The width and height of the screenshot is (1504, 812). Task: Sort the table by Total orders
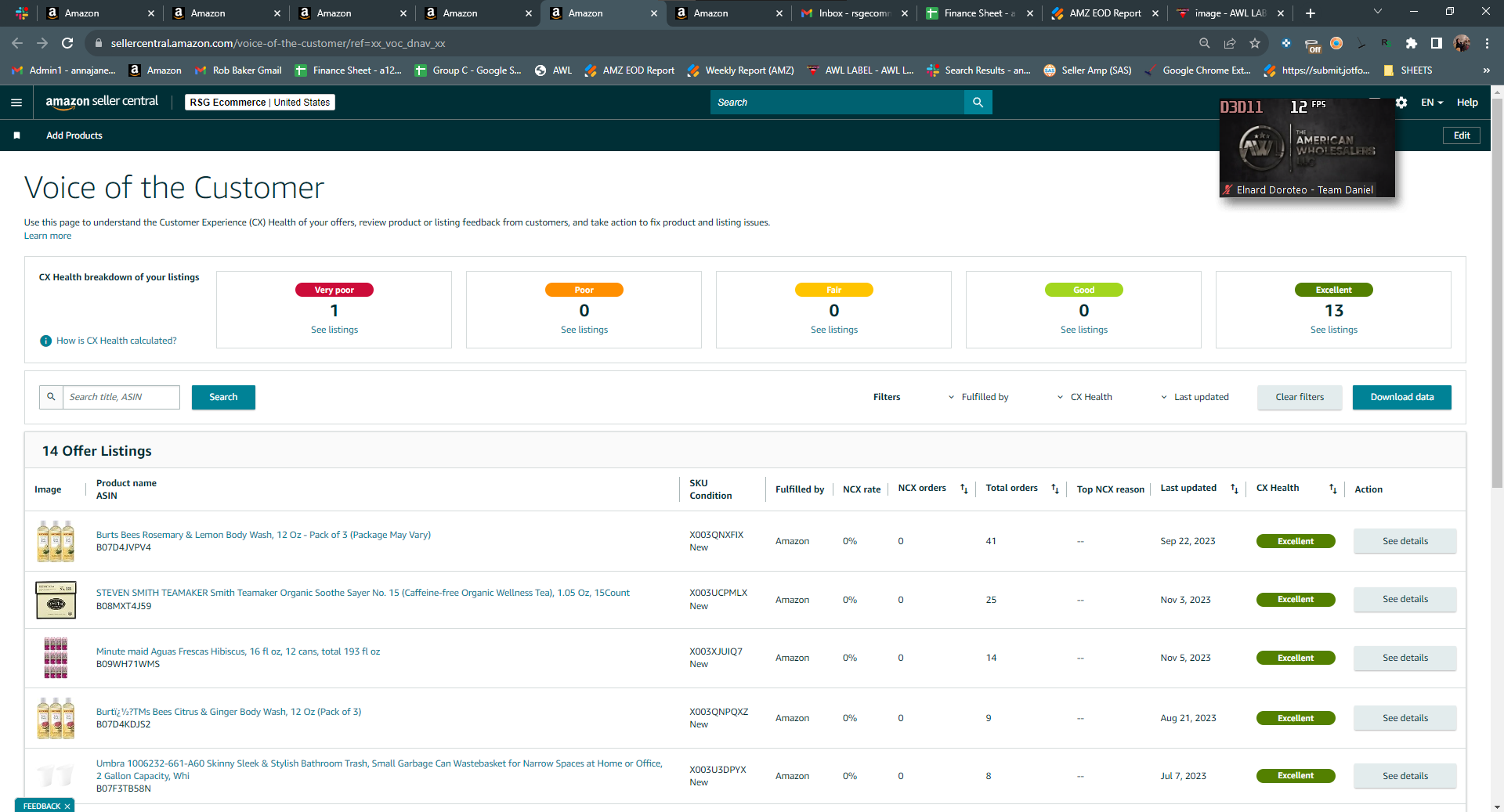1055,489
